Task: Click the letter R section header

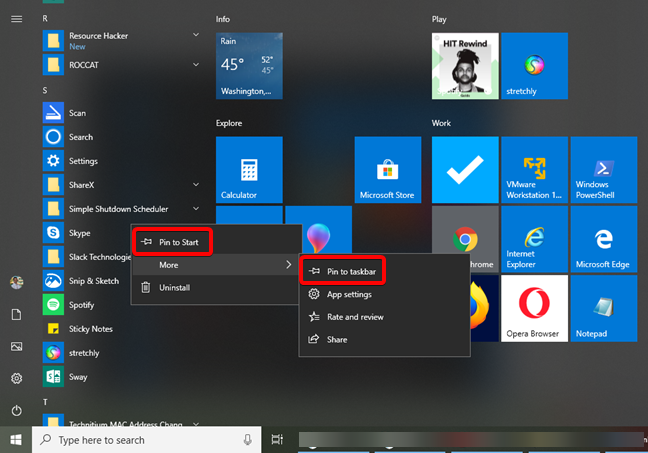Action: pyautogui.click(x=45, y=19)
